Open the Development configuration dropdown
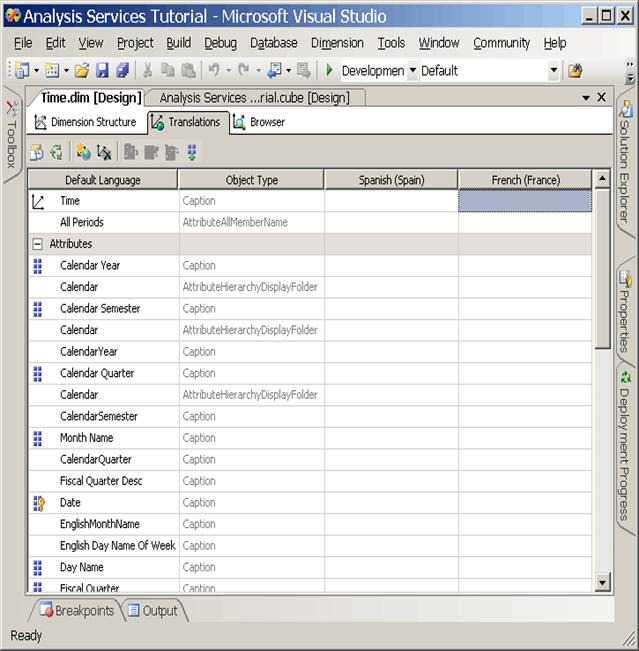The height and width of the screenshot is (651, 639). (412, 71)
